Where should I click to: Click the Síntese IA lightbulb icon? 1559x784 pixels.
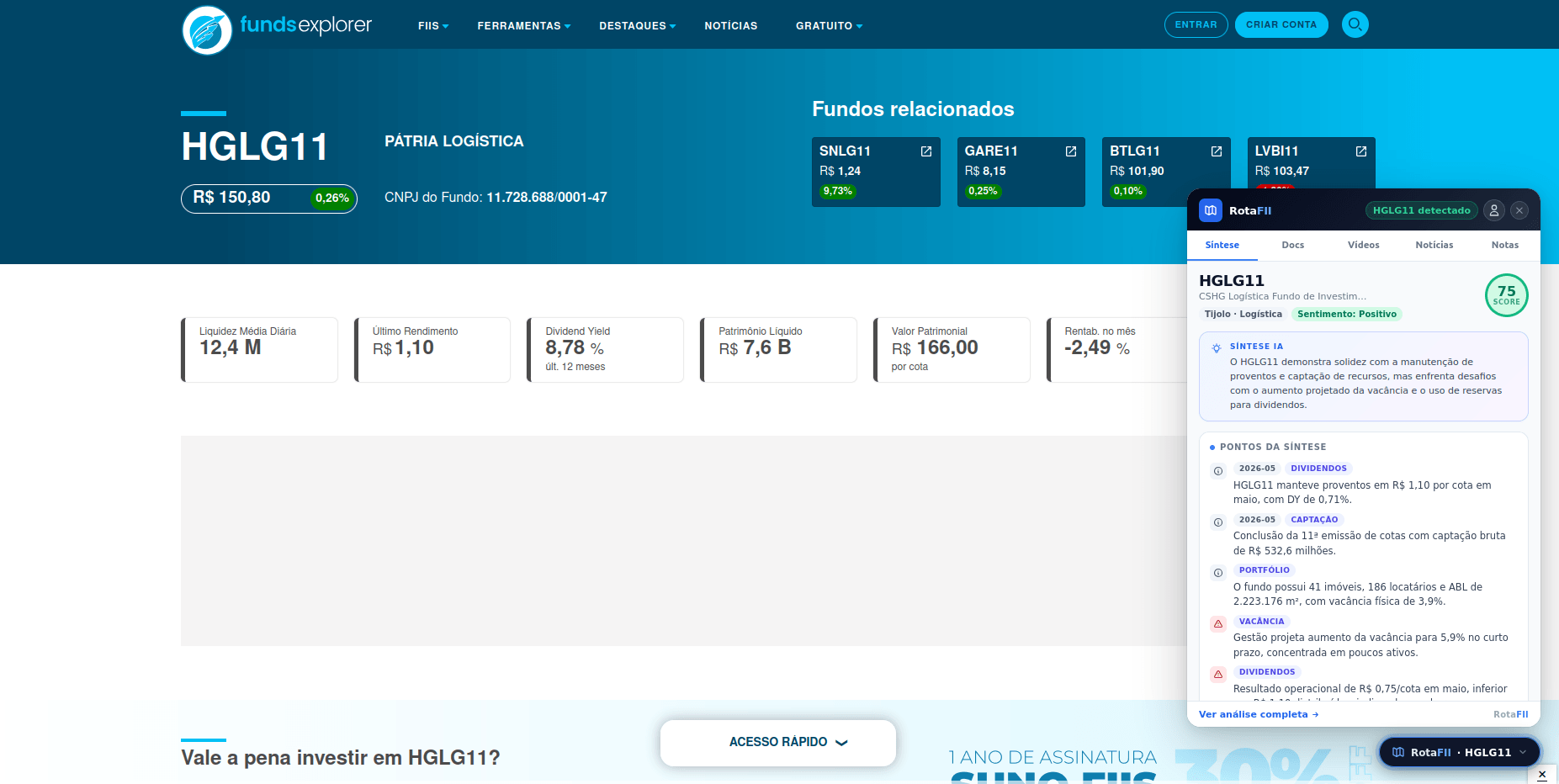(1216, 347)
